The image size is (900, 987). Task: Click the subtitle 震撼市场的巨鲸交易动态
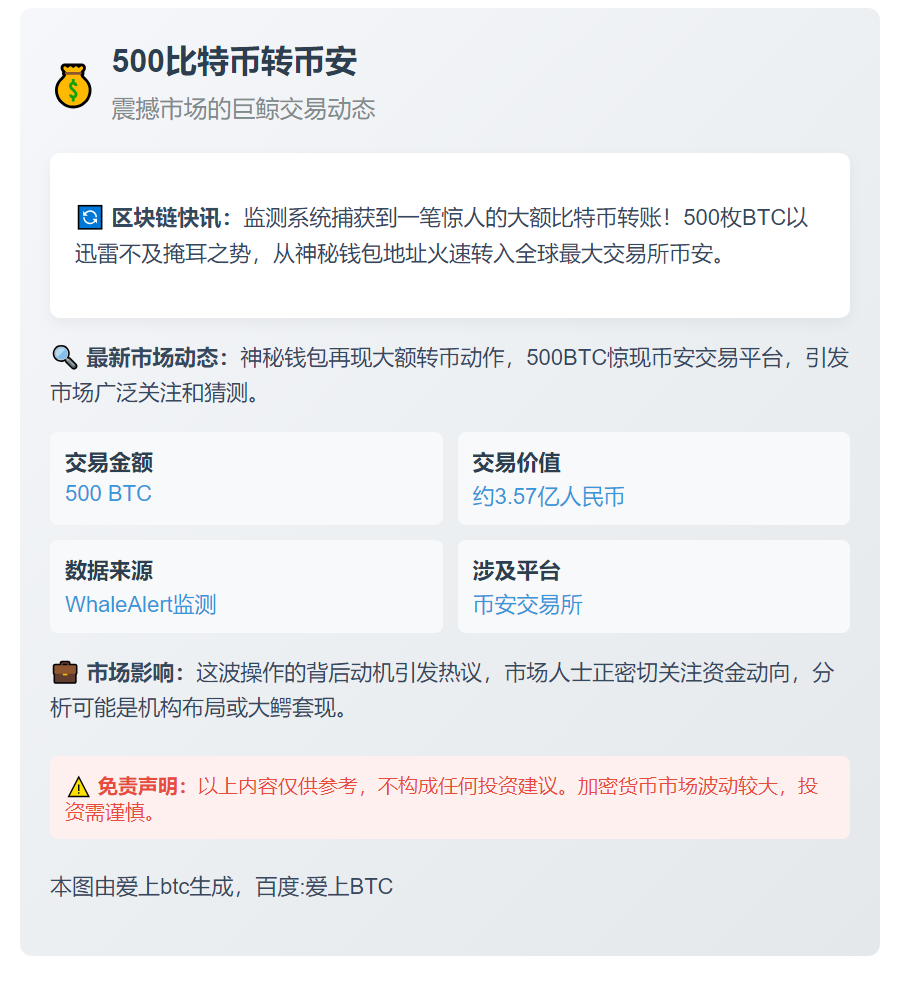tap(243, 109)
